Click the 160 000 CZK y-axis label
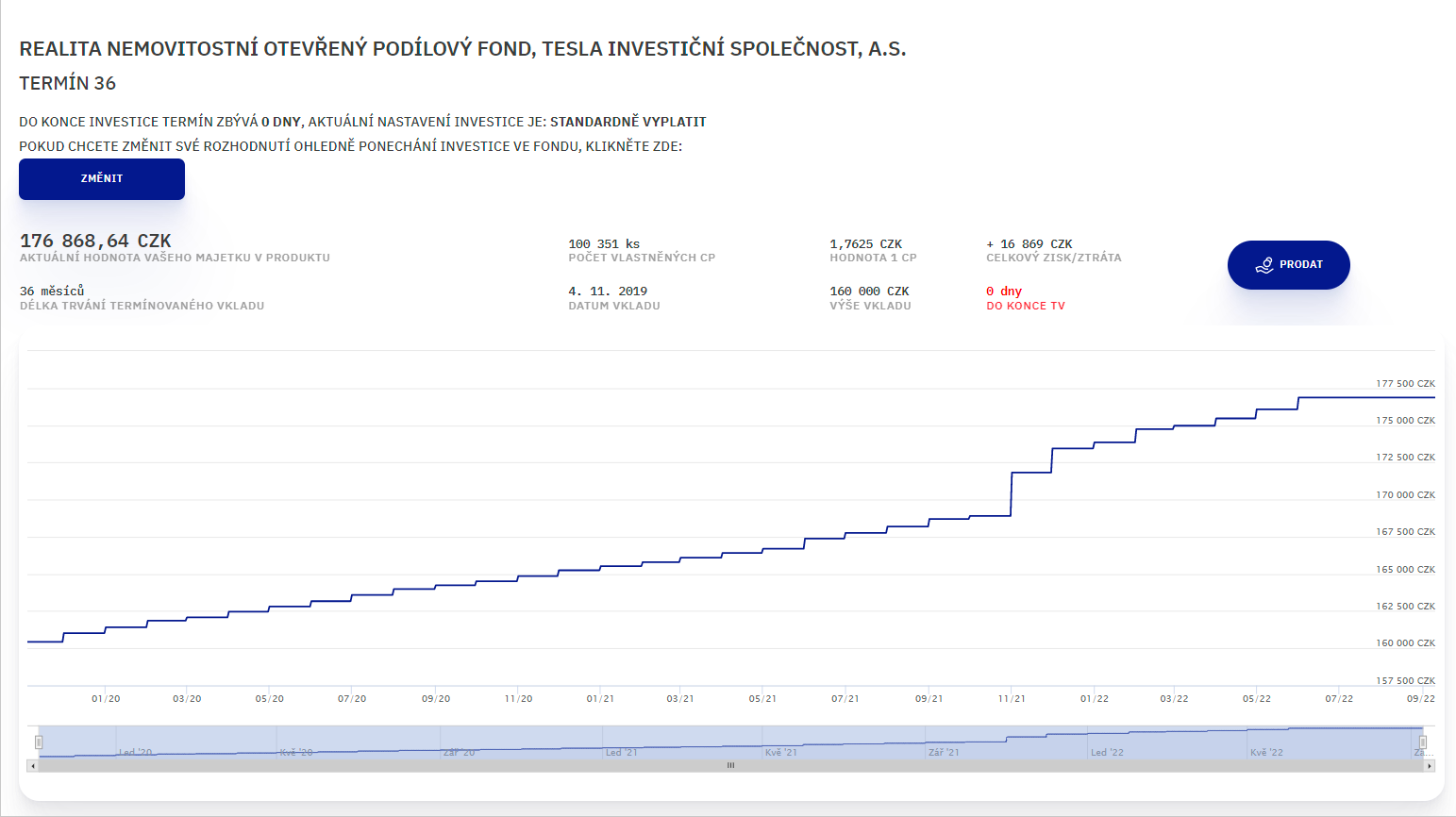 click(x=1405, y=643)
